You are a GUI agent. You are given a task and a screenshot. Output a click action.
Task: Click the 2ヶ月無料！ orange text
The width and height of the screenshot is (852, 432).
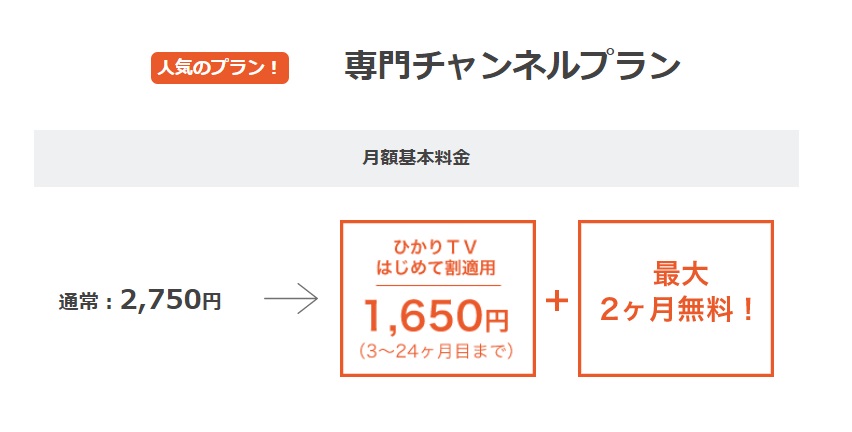click(x=676, y=310)
